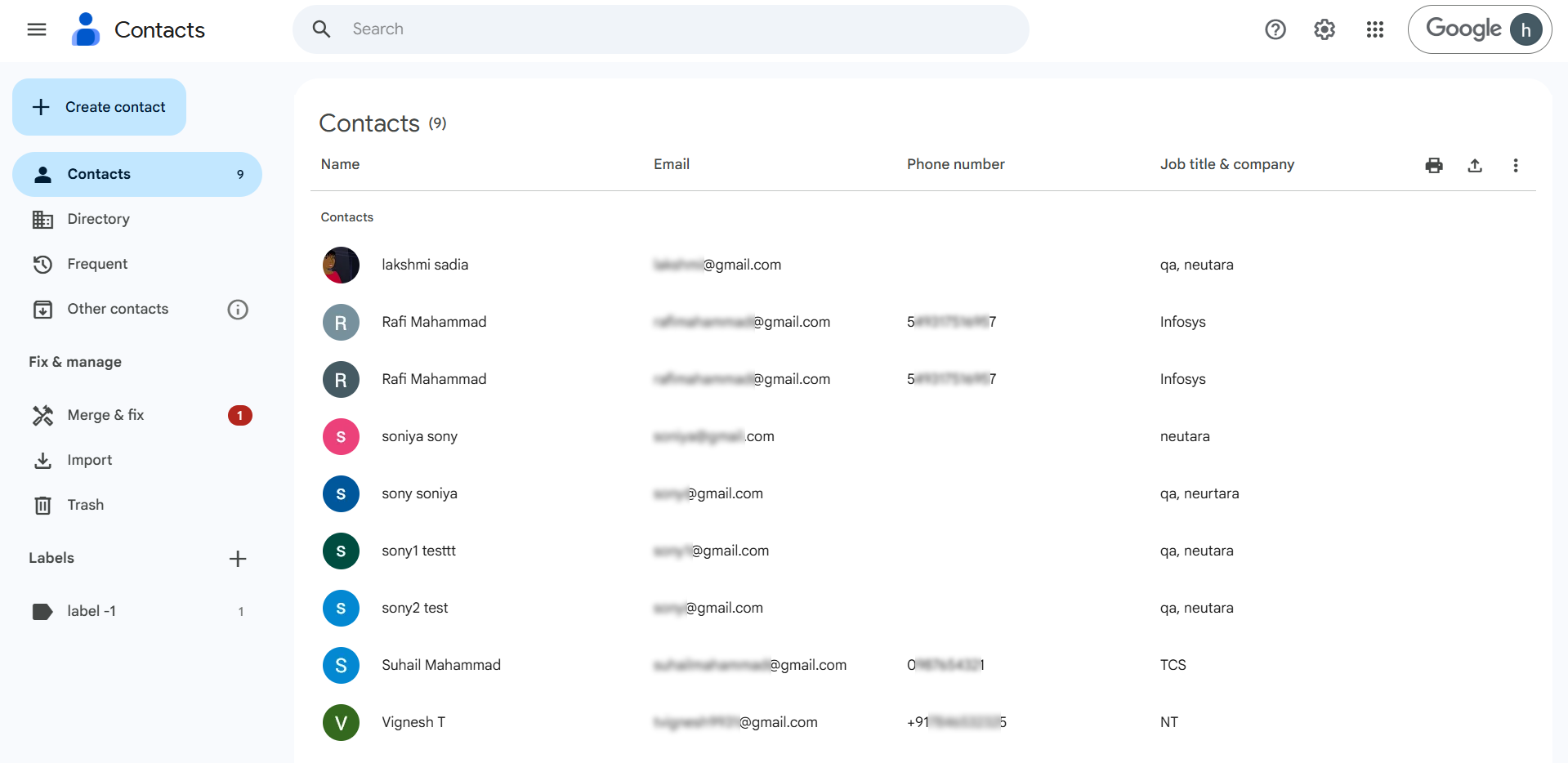Click the second Rafi Mahammad avatar
The height and width of the screenshot is (763, 1568).
point(341,379)
